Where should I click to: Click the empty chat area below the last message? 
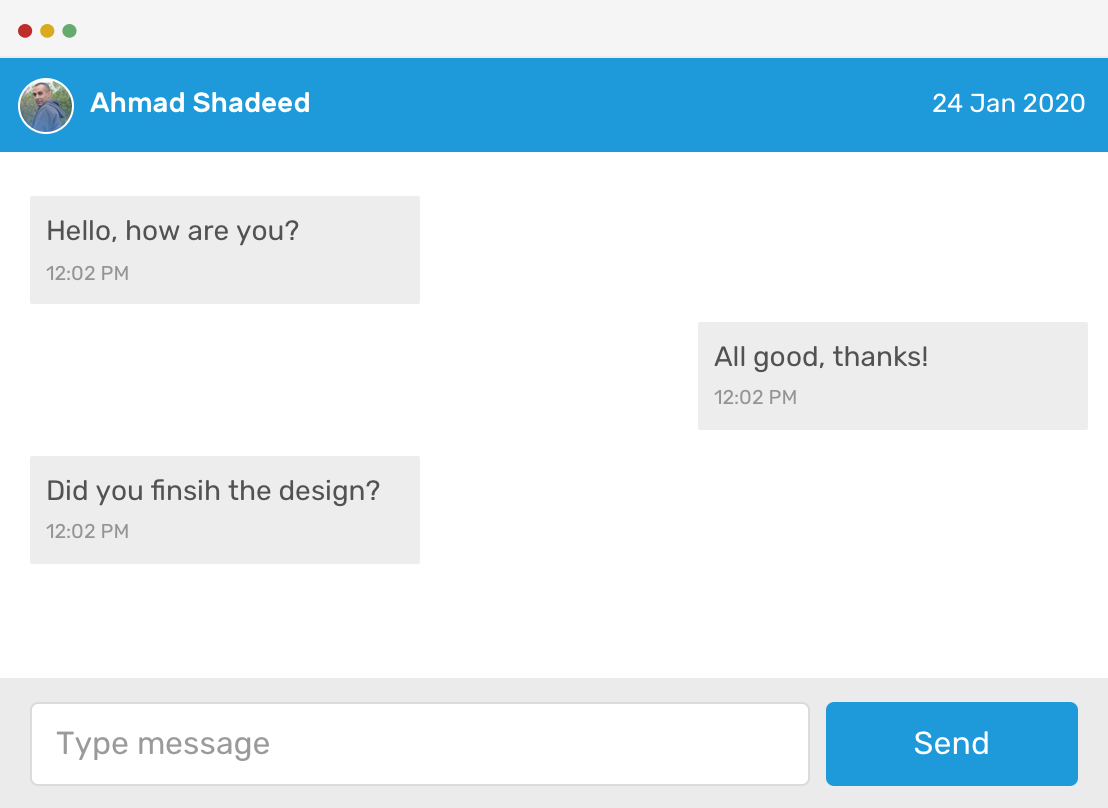(x=550, y=620)
